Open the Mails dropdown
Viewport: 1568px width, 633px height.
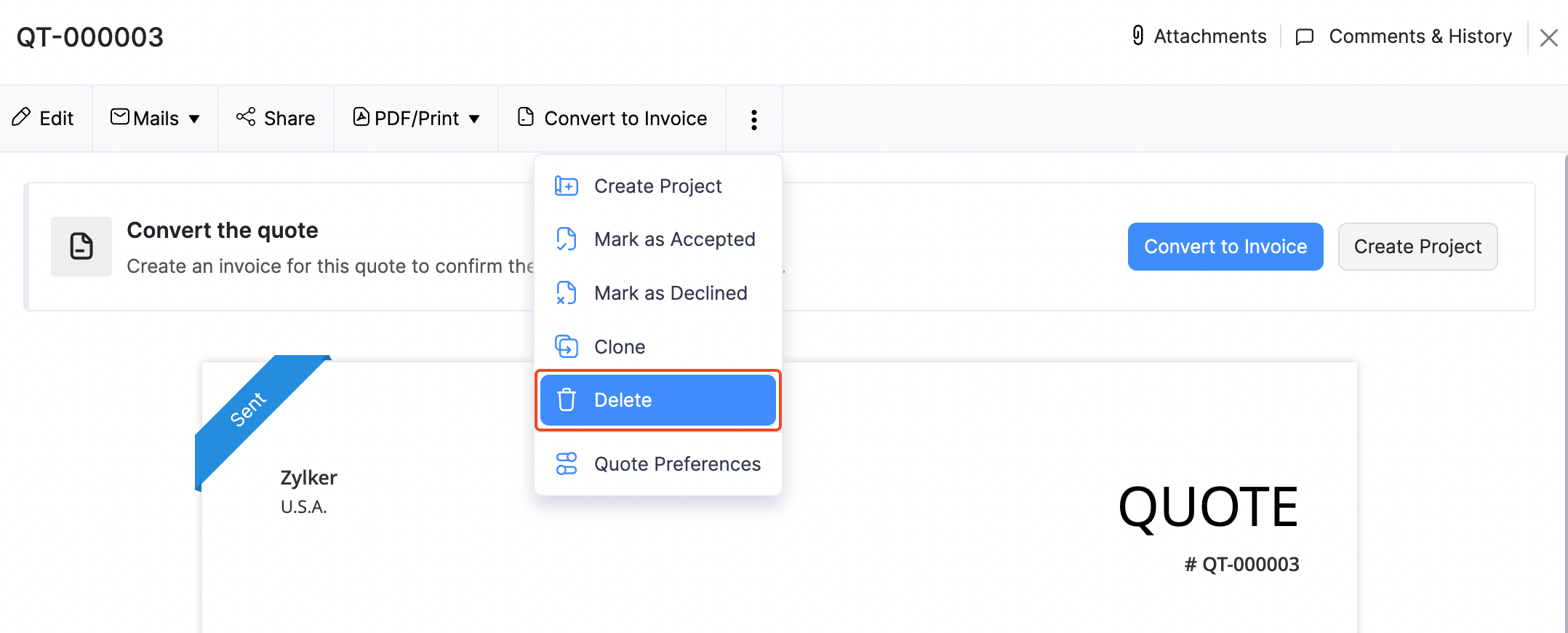click(155, 119)
